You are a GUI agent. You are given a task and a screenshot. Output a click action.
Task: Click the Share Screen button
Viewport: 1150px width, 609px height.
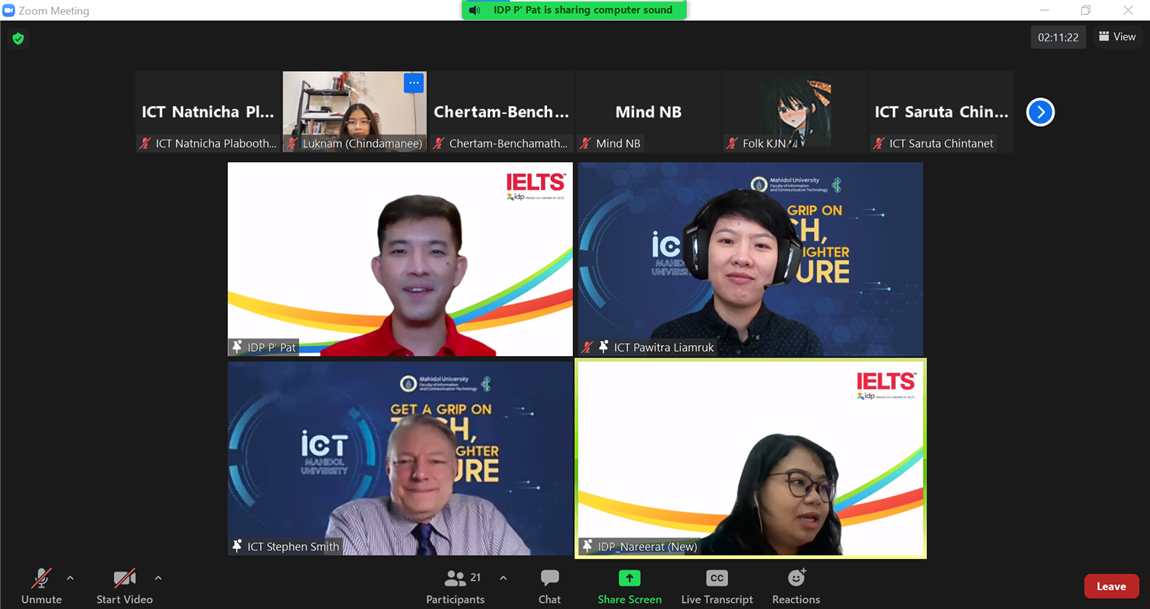(x=629, y=585)
